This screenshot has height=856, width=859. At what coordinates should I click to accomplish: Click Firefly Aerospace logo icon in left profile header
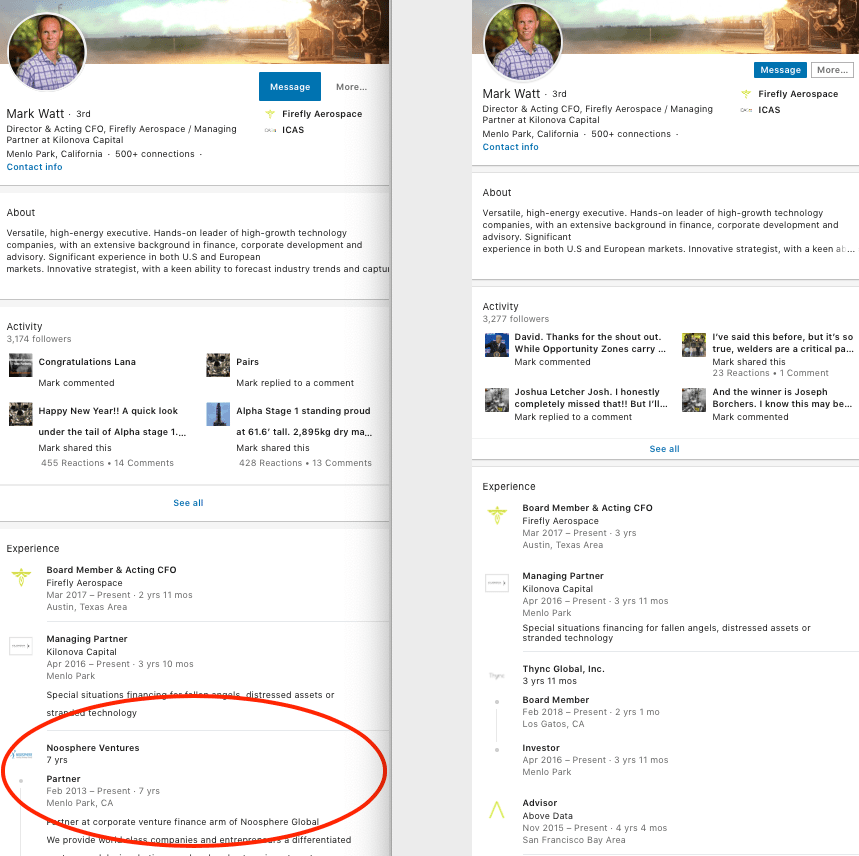tap(270, 114)
